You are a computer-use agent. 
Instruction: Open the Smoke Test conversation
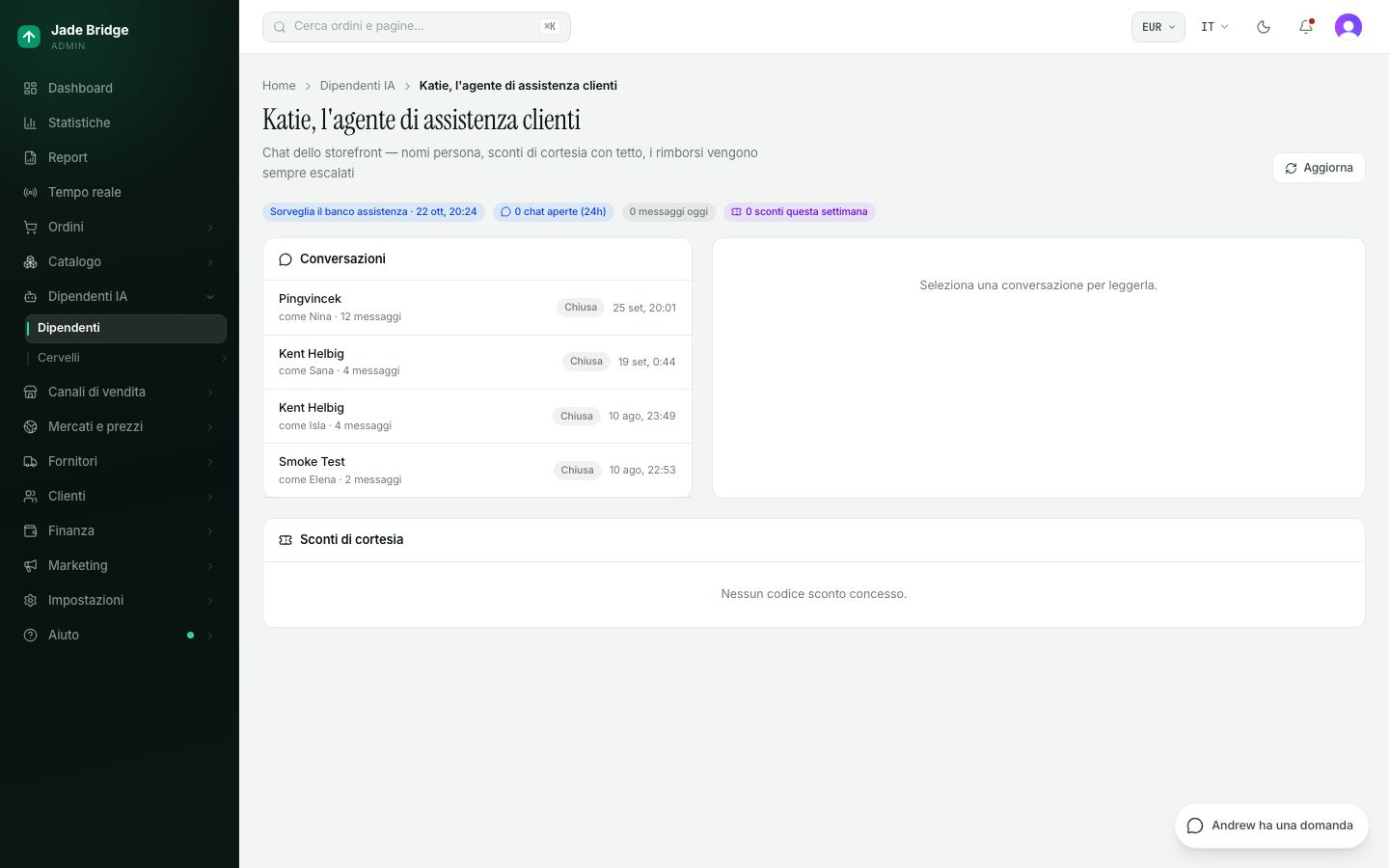[x=477, y=471]
